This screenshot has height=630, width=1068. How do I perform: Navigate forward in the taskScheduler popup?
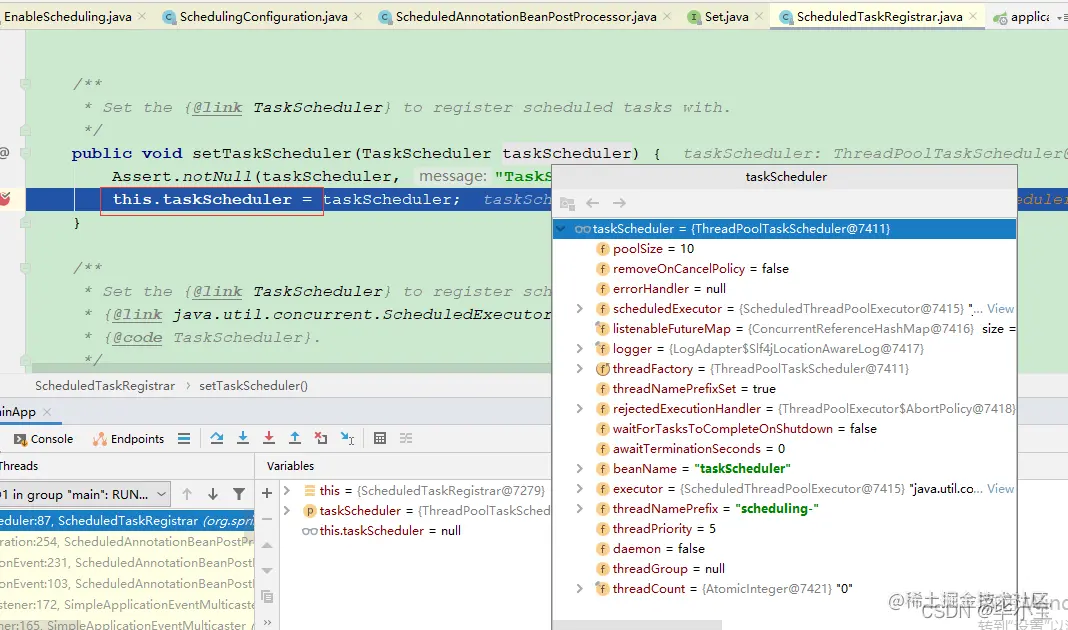pos(619,203)
